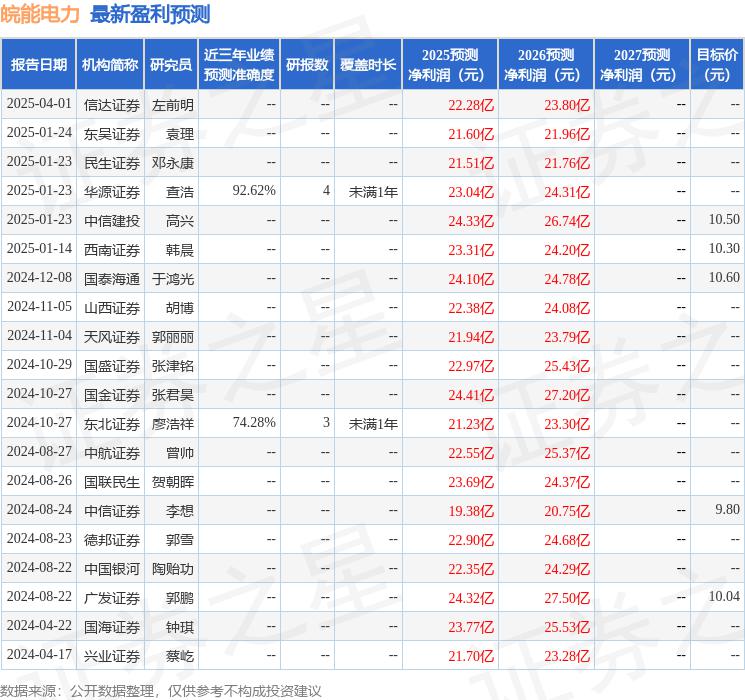The image size is (745, 700).
Task: Click target price 10.50
Action: click(x=724, y=220)
